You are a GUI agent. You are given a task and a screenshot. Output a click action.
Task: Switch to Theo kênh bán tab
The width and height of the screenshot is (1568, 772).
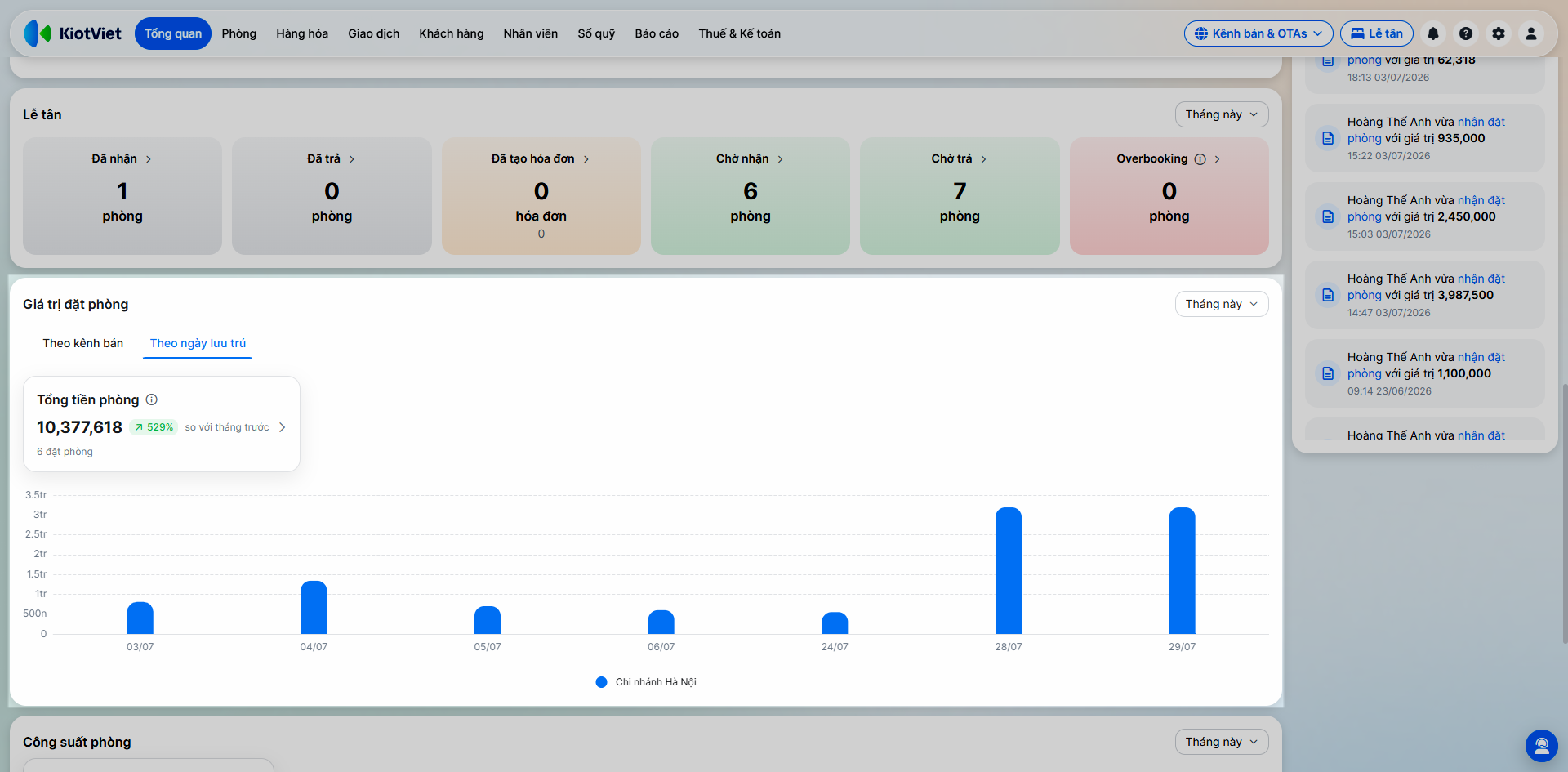point(83,343)
